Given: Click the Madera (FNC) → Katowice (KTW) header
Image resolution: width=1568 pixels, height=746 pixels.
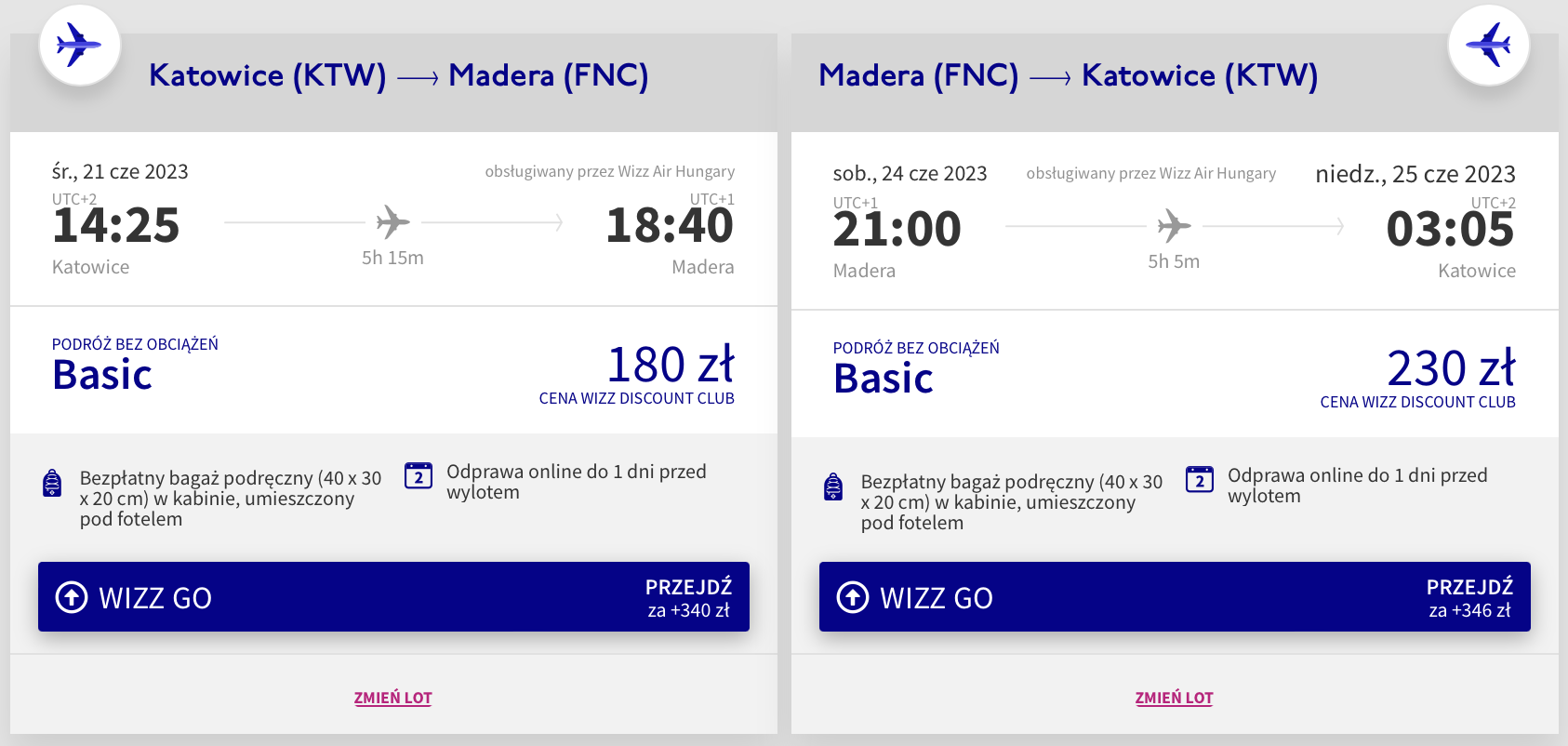Looking at the screenshot, I should coord(1068,75).
